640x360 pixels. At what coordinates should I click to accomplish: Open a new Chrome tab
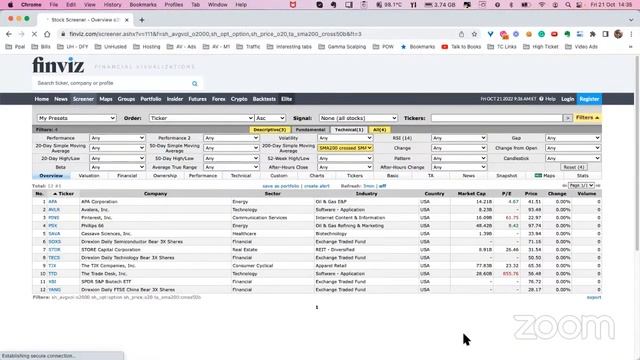(142, 20)
